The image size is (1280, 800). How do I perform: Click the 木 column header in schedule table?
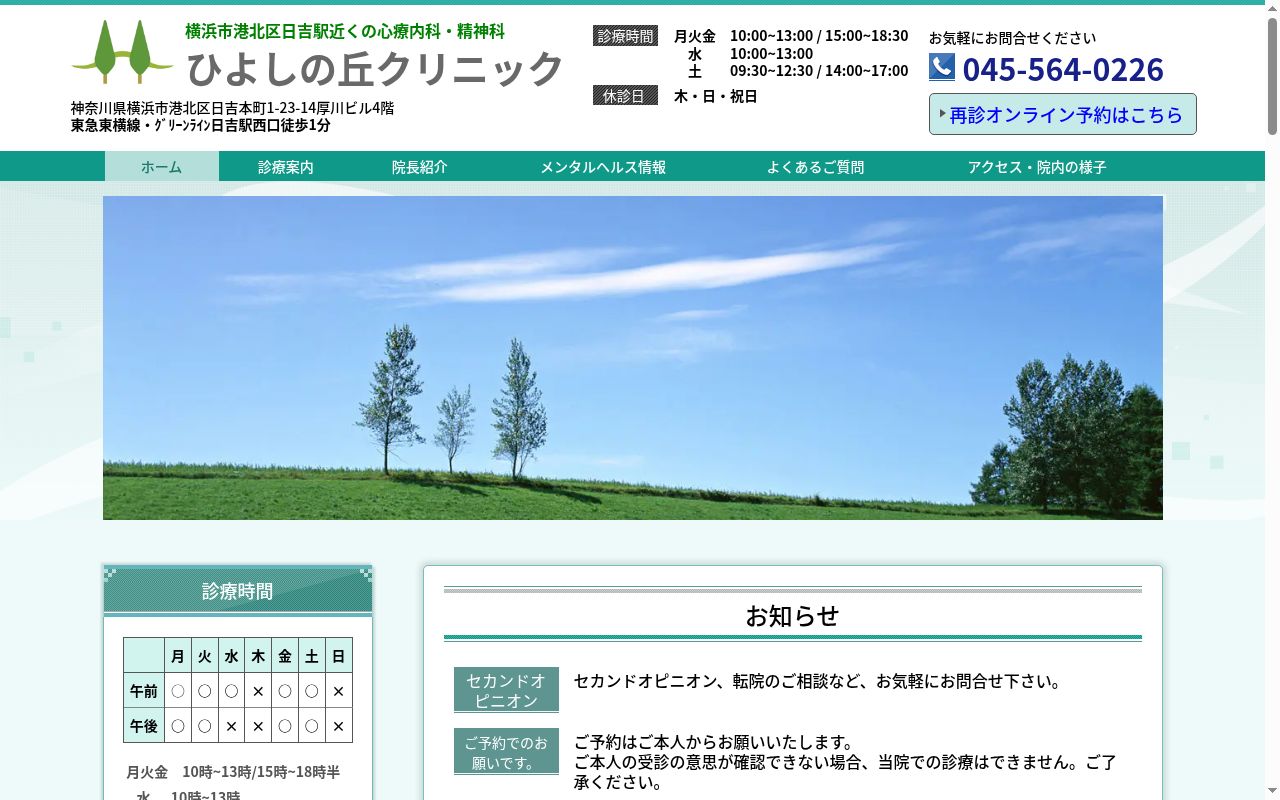(258, 656)
